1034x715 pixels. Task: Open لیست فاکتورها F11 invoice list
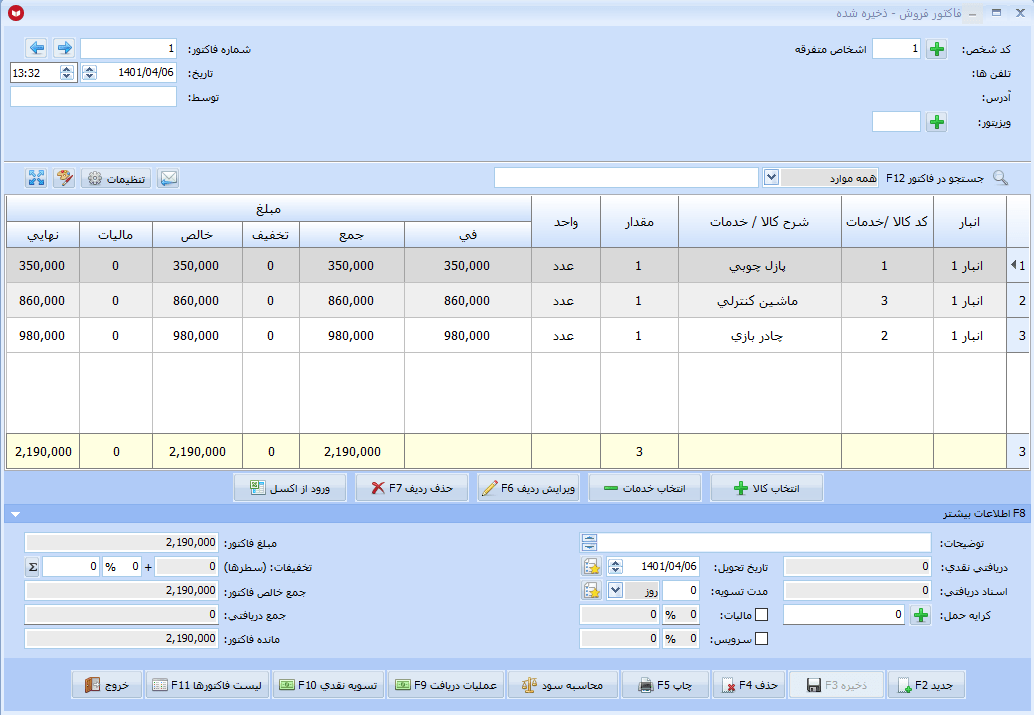pyautogui.click(x=207, y=685)
